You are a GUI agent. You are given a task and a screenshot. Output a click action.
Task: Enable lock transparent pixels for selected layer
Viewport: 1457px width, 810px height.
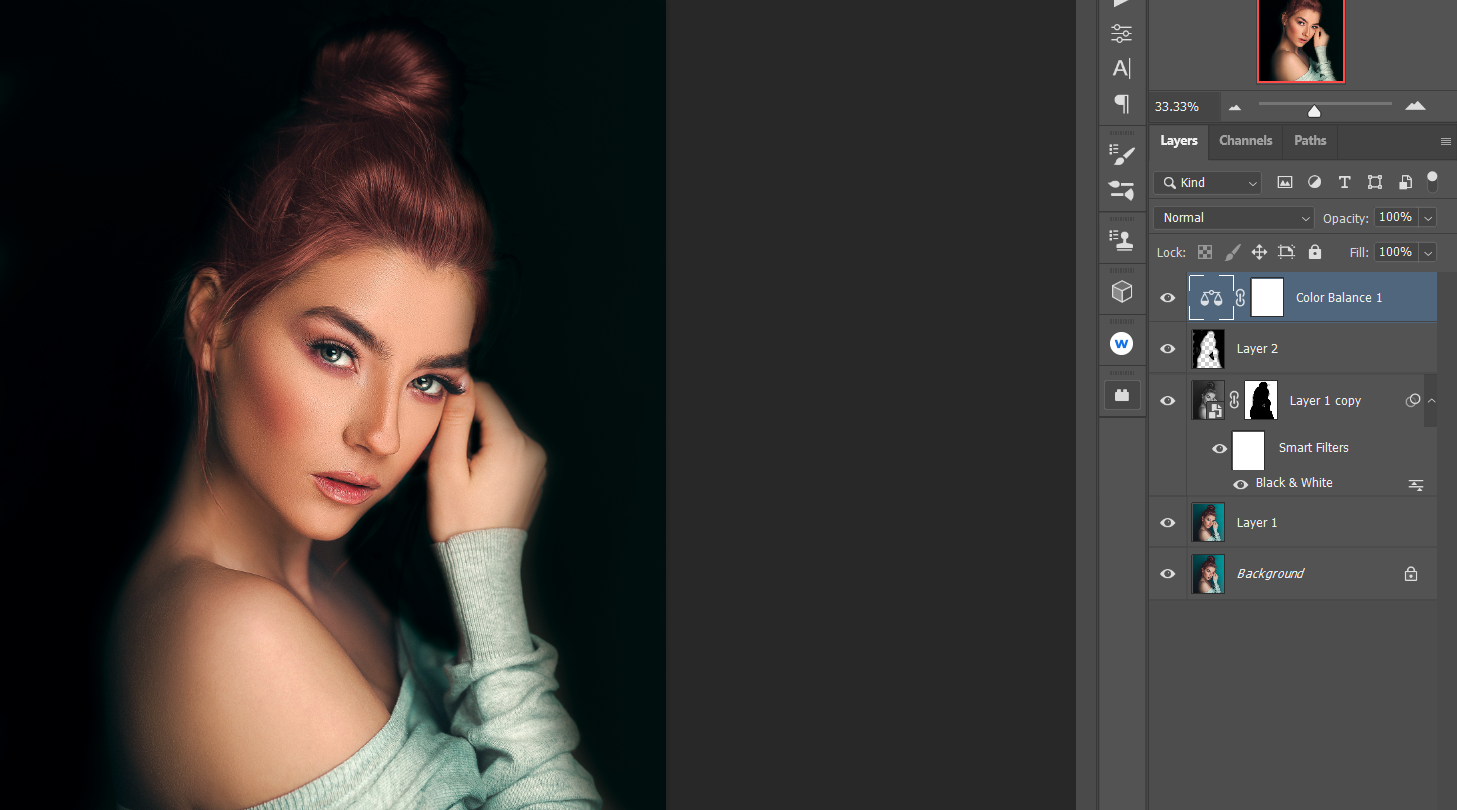(1205, 252)
